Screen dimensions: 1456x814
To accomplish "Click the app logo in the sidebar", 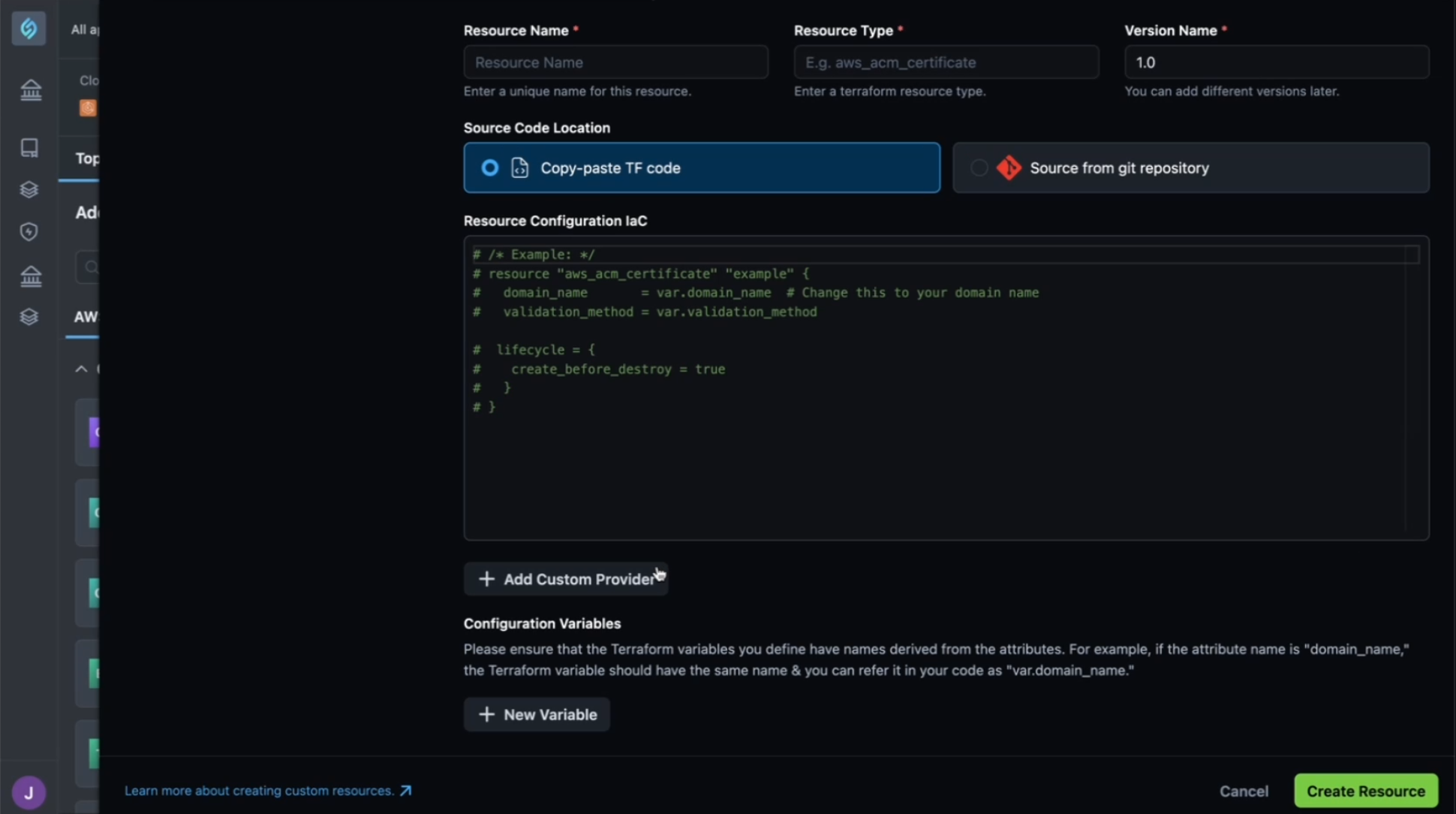I will coord(29,29).
